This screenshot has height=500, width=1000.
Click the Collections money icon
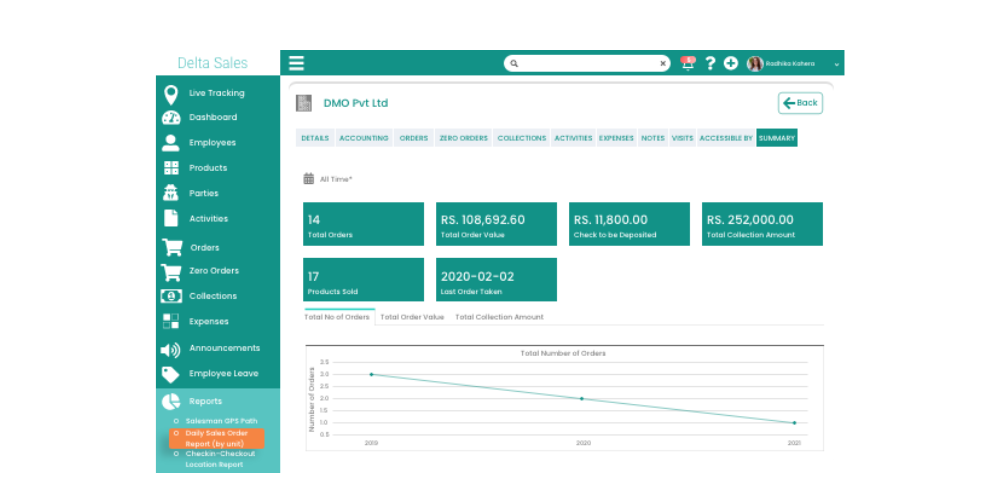(171, 297)
